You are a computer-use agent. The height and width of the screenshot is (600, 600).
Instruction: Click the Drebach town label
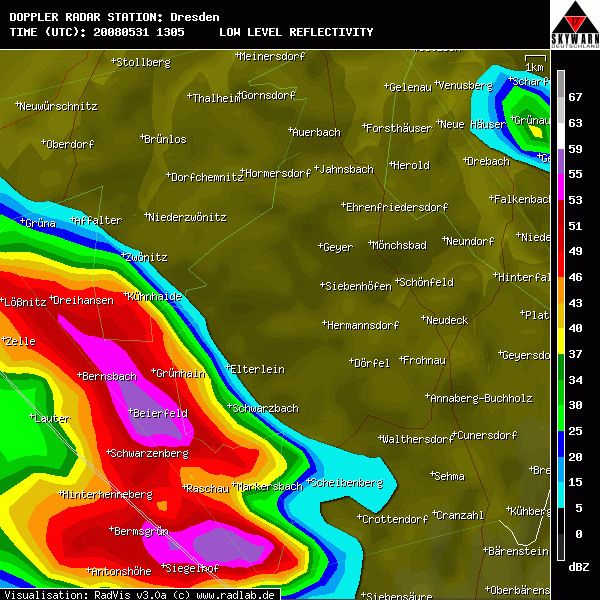487,161
